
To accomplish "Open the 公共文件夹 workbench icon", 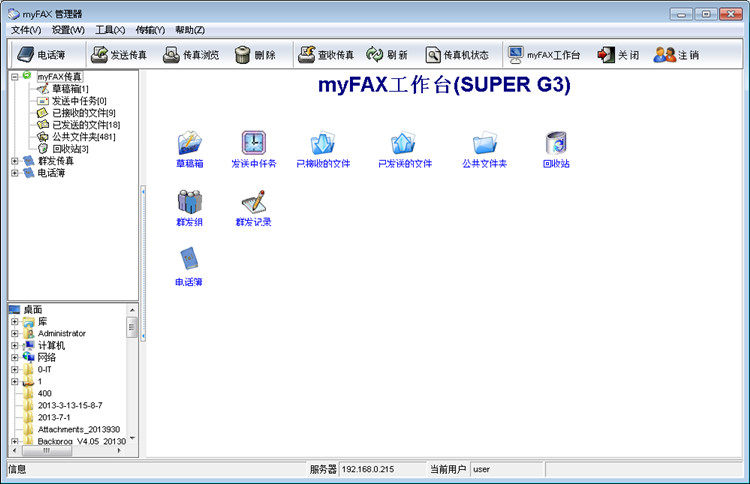I will click(x=484, y=149).
